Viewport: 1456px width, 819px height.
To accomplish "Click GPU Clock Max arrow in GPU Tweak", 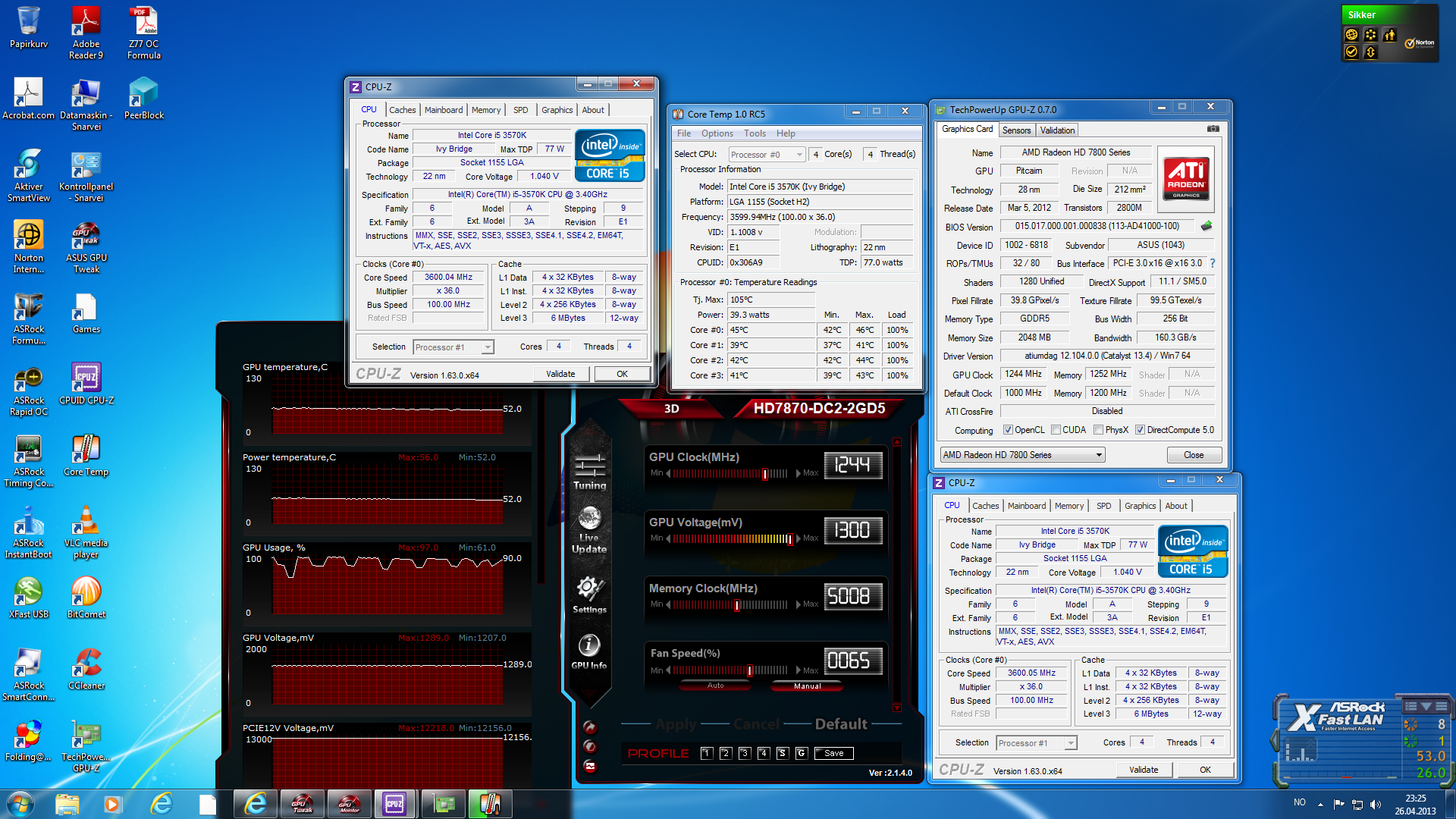I will pos(799,473).
